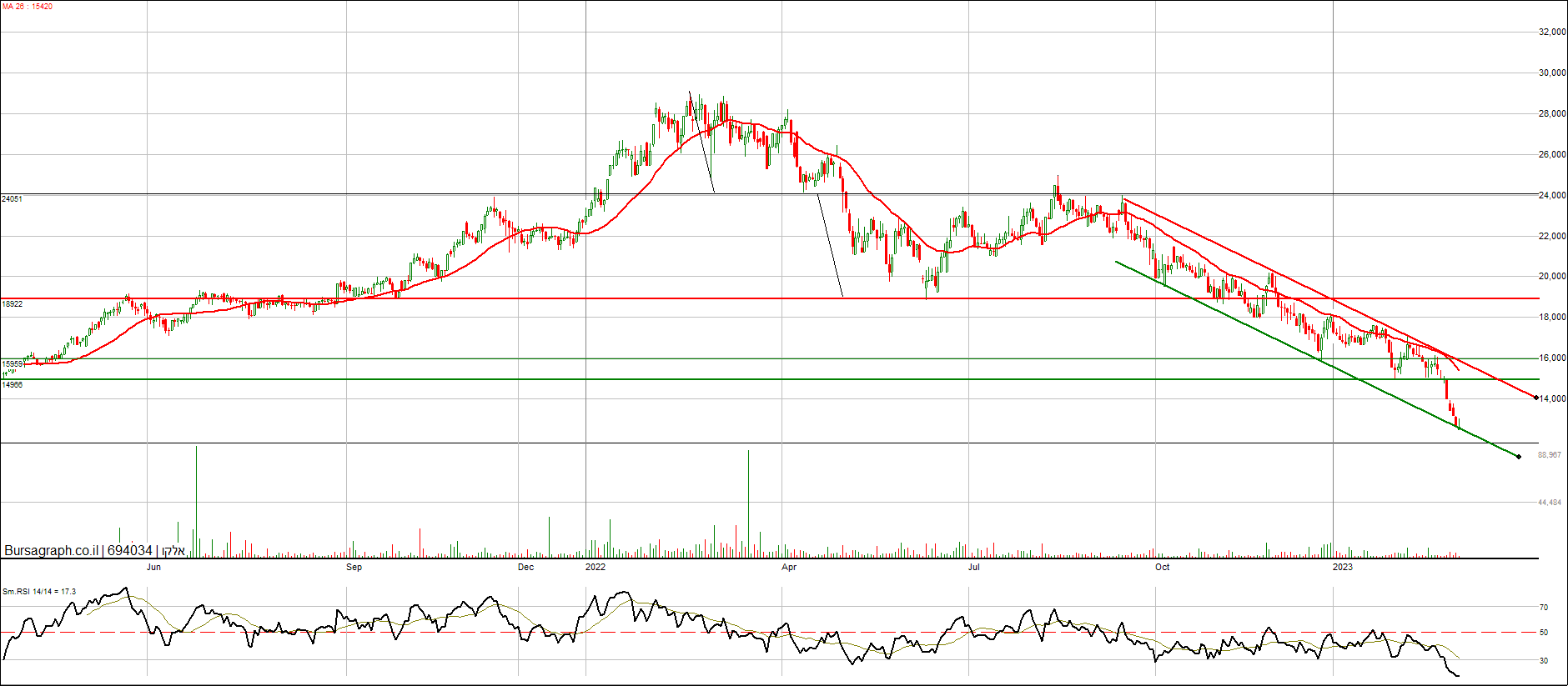This screenshot has width=1568, height=686.
Task: Click the 20,000 price axis value
Action: pyautogui.click(x=1552, y=276)
